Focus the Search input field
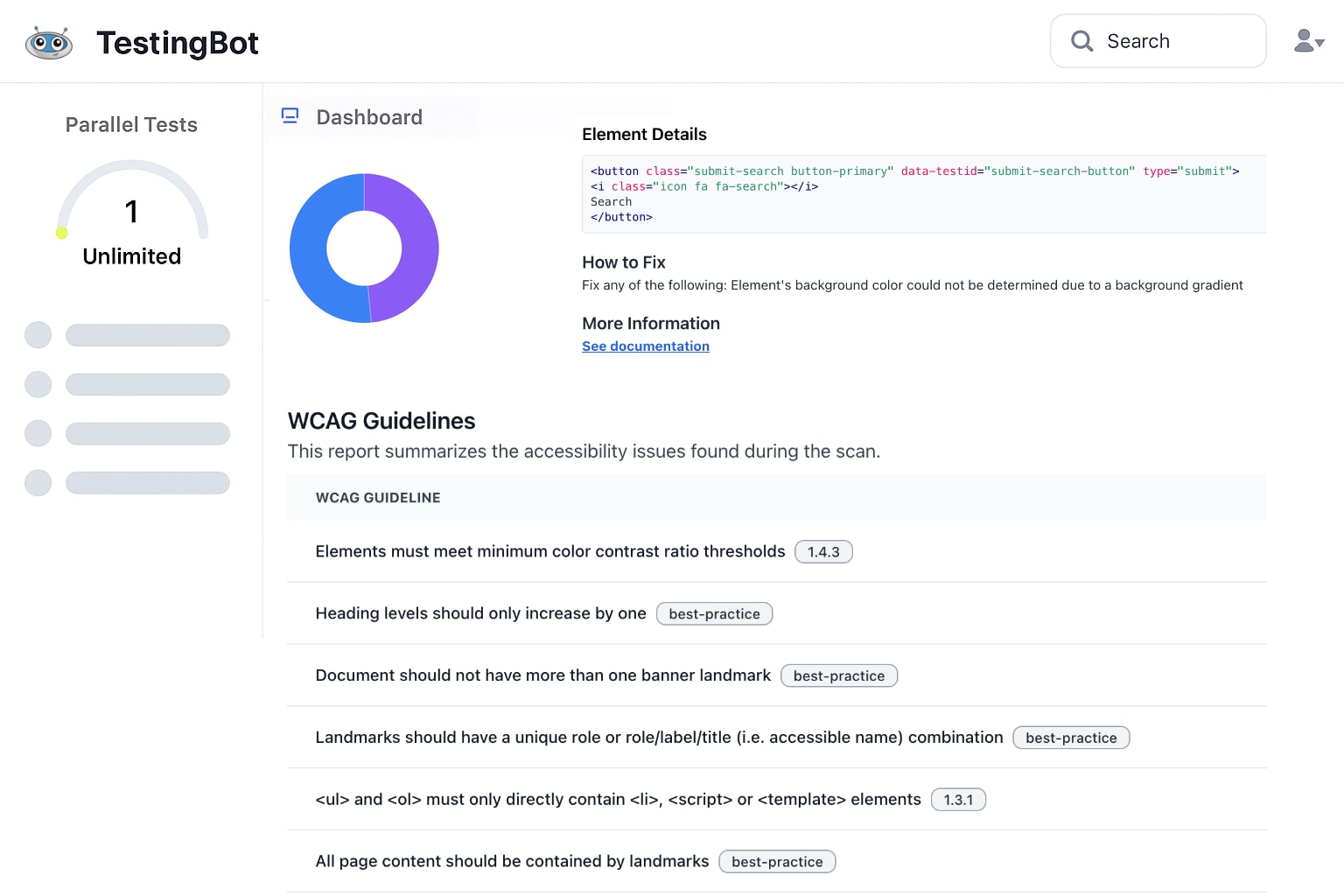1344x896 pixels. click(x=1158, y=41)
